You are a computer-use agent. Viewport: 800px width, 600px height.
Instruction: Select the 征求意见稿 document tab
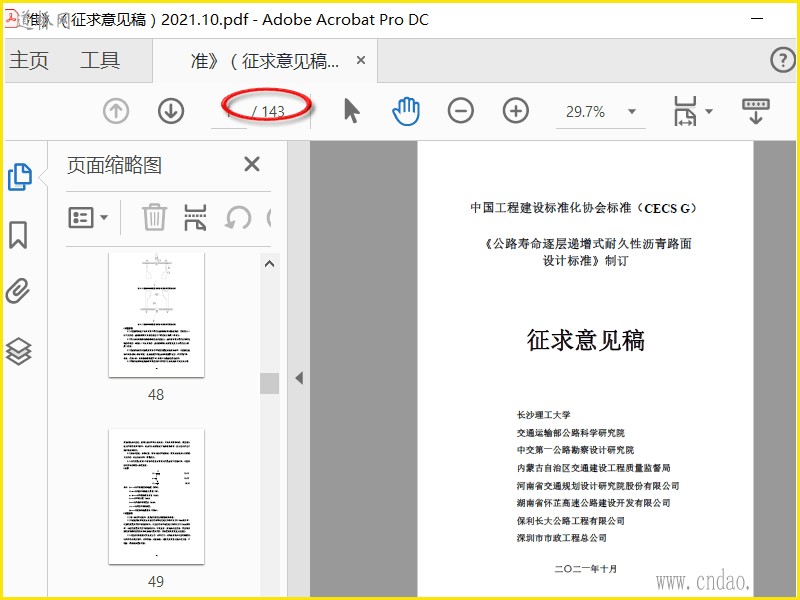(264, 61)
